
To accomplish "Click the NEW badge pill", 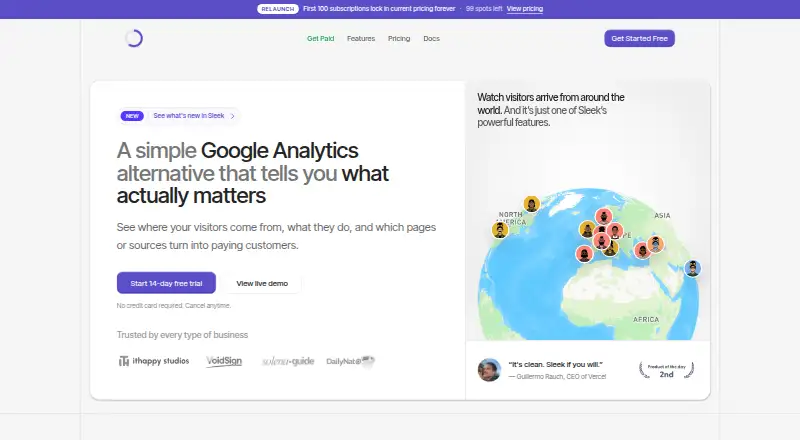I will pyautogui.click(x=132, y=116).
